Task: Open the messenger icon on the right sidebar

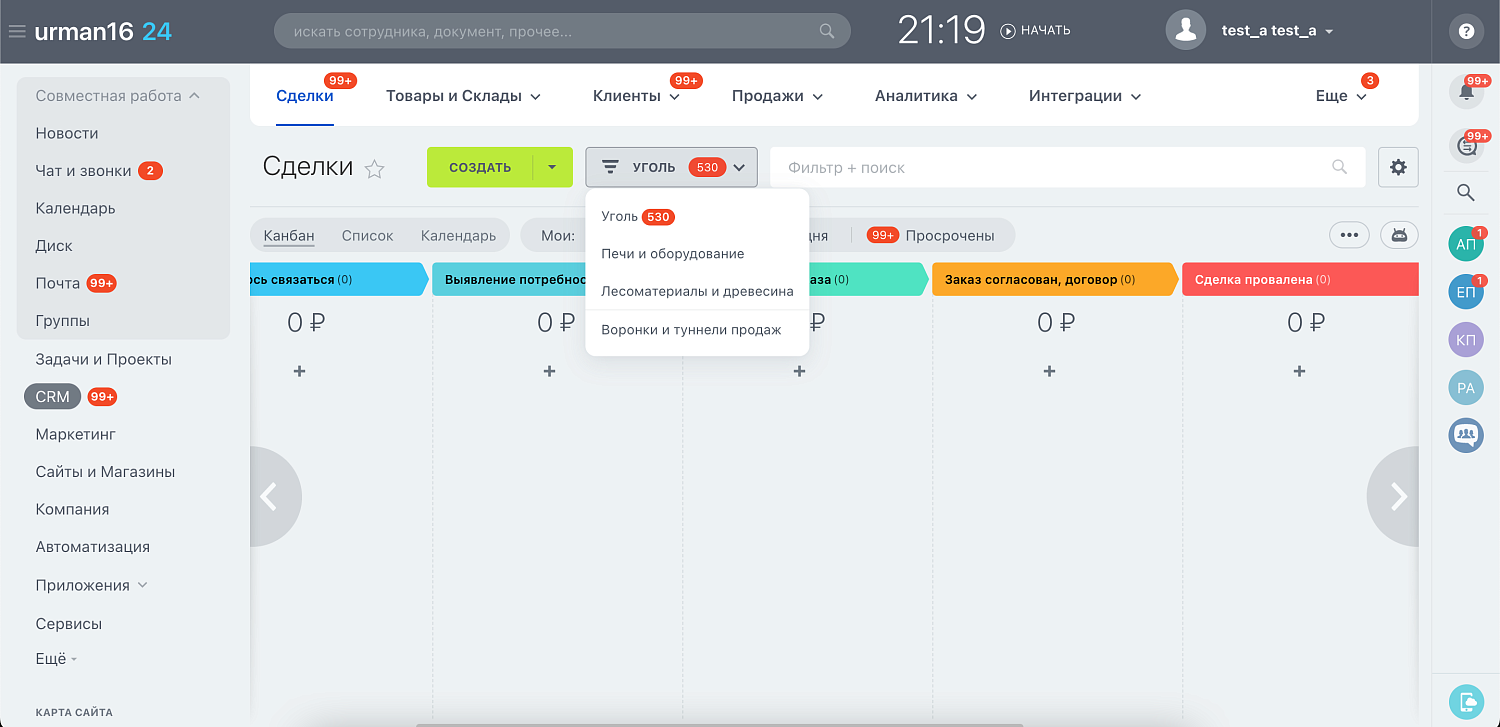Action: 1466,146
